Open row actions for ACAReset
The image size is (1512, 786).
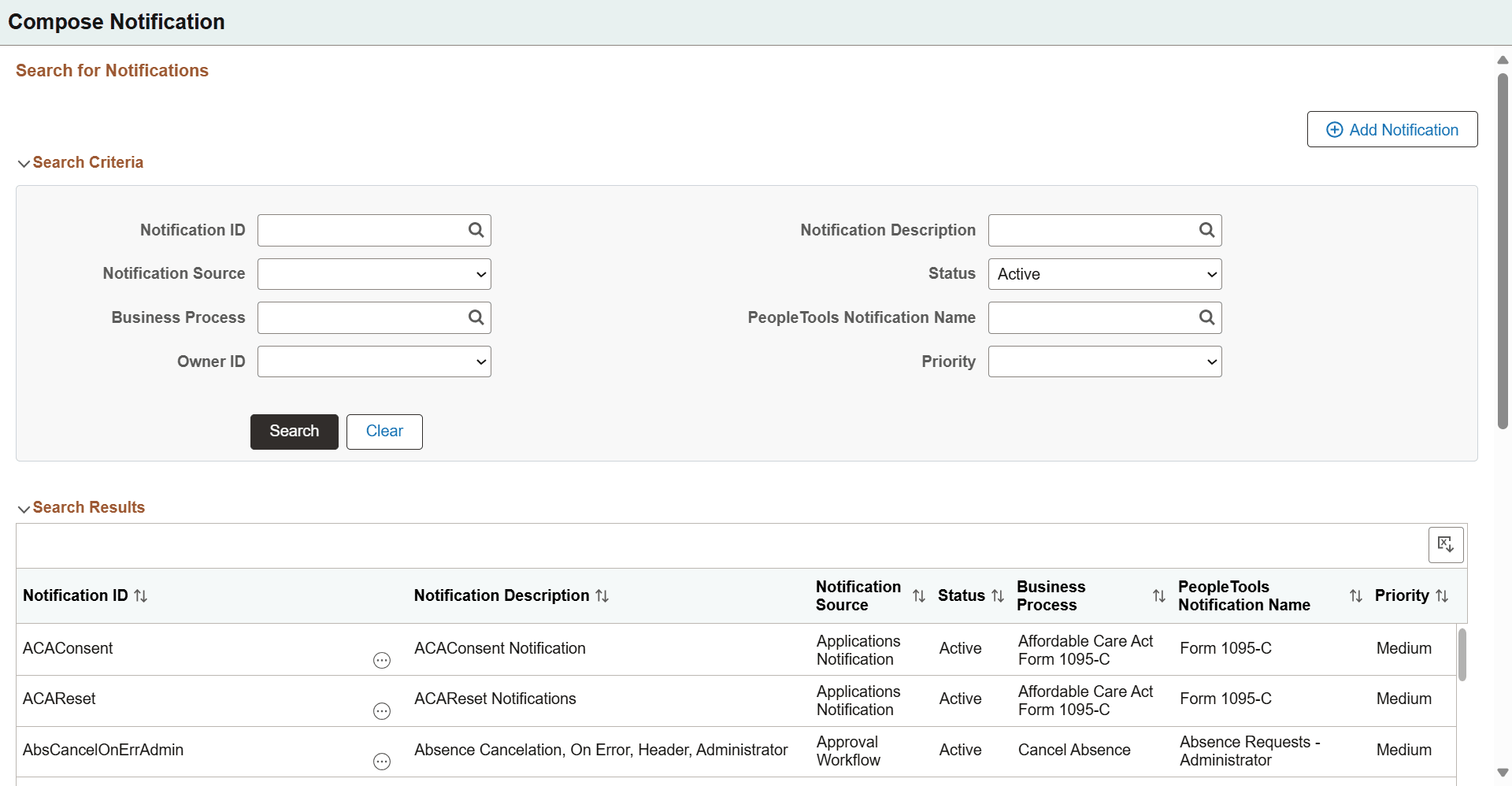click(383, 711)
